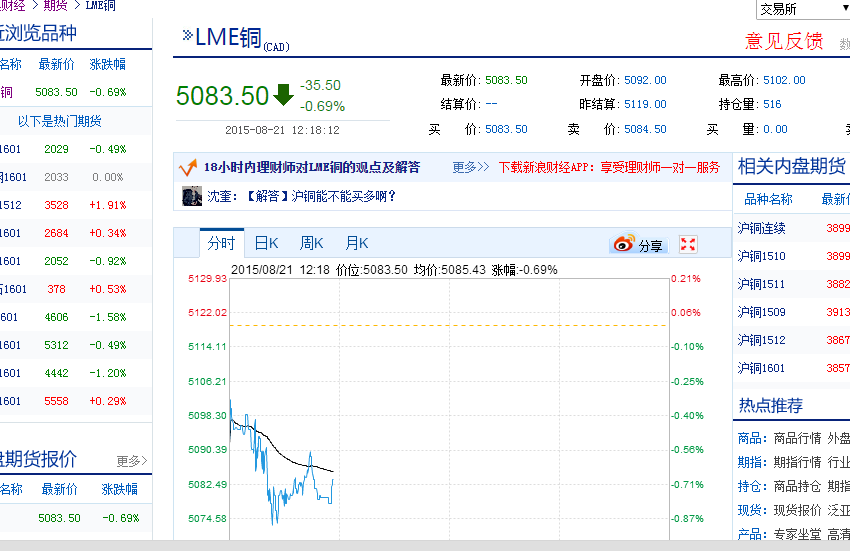
Task: Select row with price 2052 -0.92%
Action: click(75, 261)
